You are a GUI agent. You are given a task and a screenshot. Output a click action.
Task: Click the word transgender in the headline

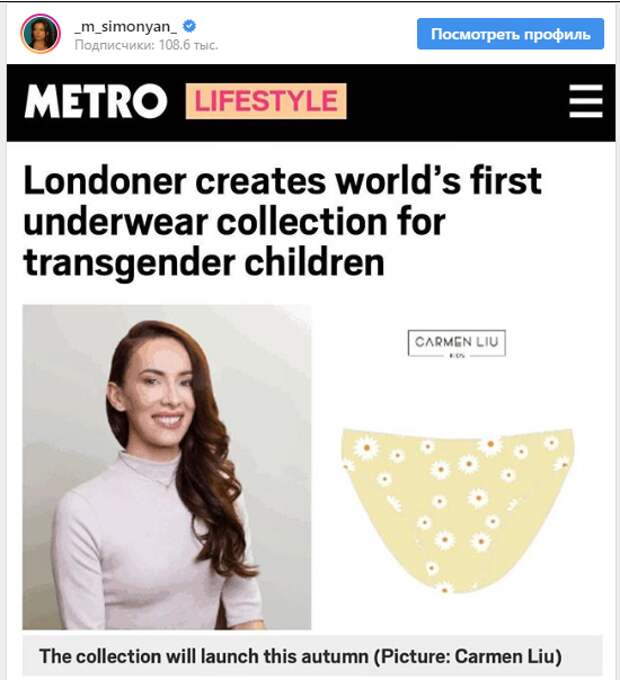[x=130, y=264]
